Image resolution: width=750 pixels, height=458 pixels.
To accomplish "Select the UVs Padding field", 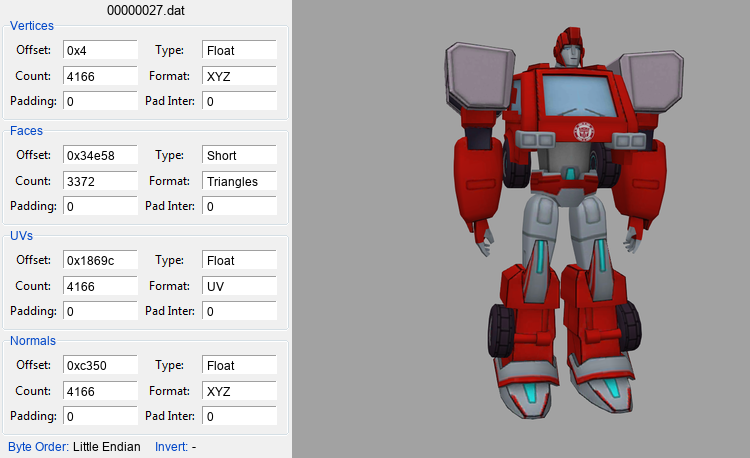I will tap(100, 311).
